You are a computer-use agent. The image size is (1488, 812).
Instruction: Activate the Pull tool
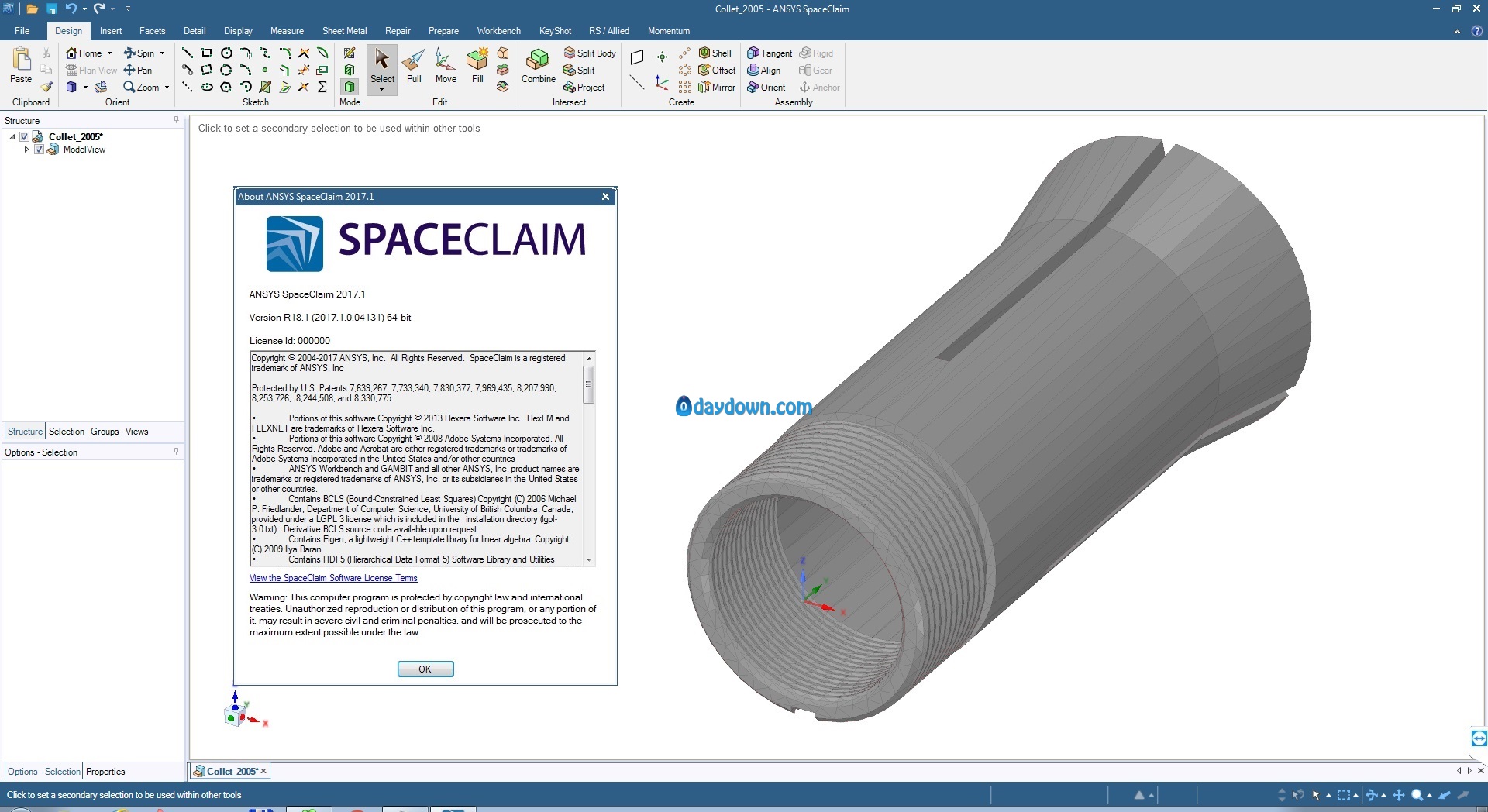pos(414,65)
